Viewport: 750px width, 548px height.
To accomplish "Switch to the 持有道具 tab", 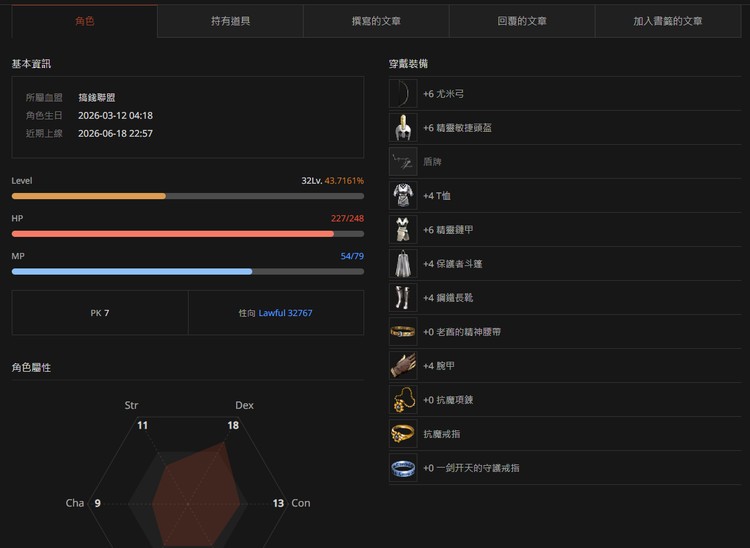I will pyautogui.click(x=231, y=21).
